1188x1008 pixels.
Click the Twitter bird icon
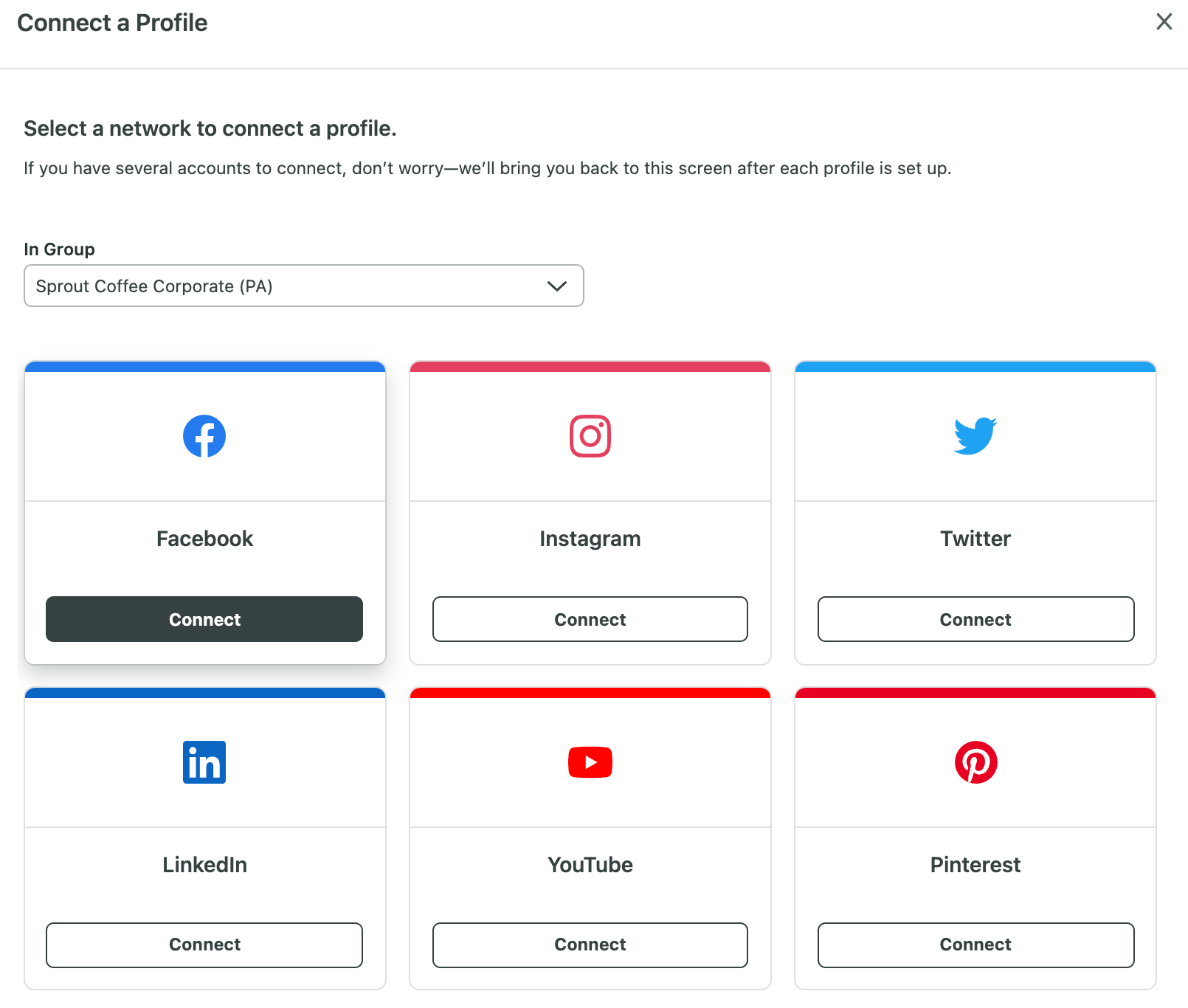[x=975, y=435]
